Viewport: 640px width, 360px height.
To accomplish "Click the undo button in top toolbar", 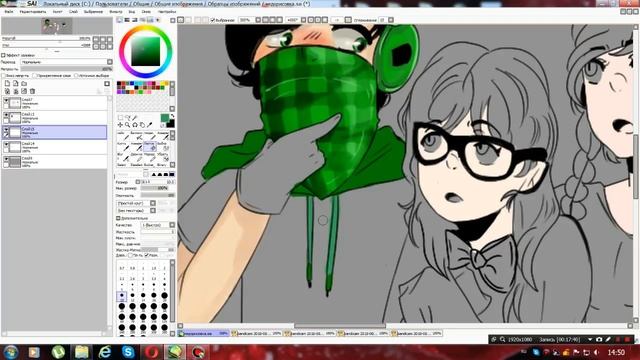I will [x=181, y=20].
